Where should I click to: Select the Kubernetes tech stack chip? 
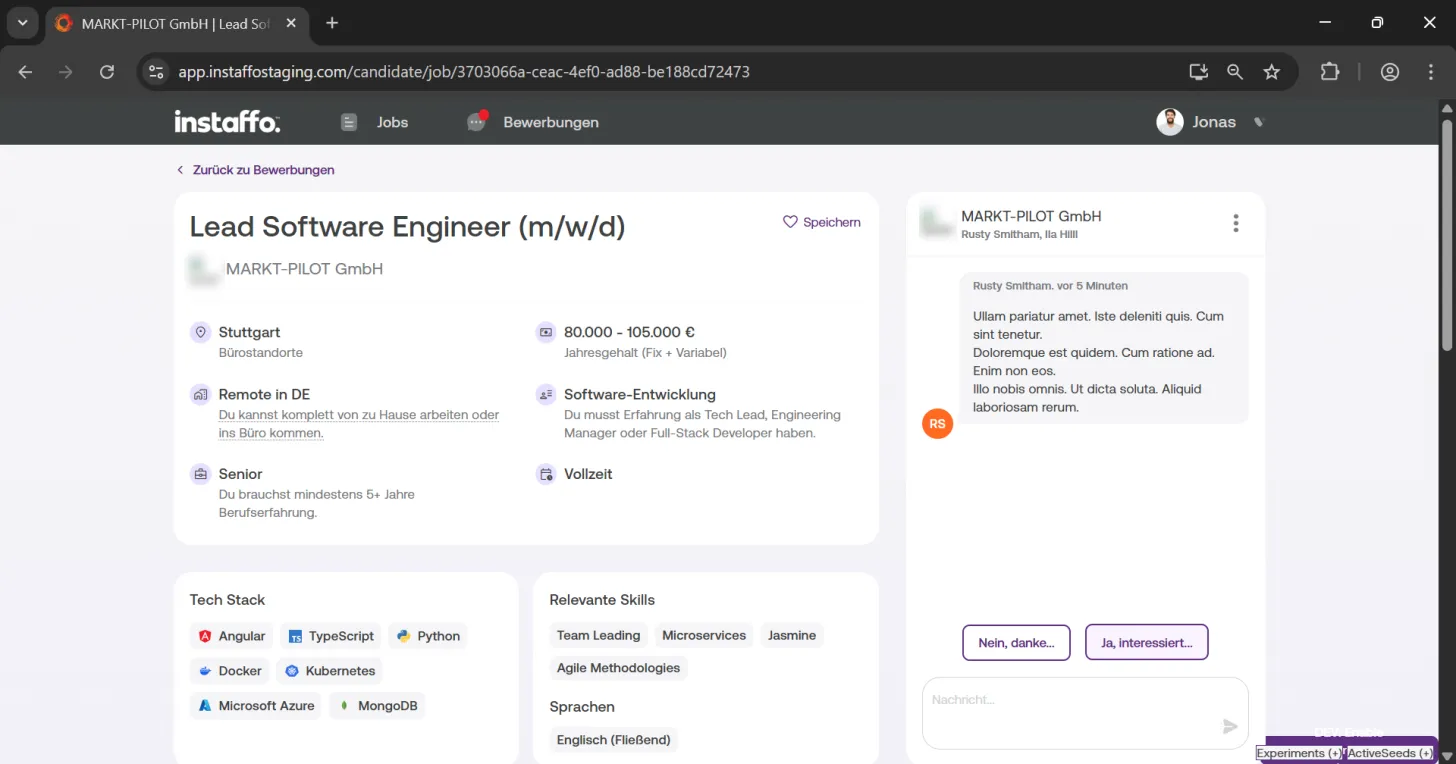pyautogui.click(x=330, y=671)
